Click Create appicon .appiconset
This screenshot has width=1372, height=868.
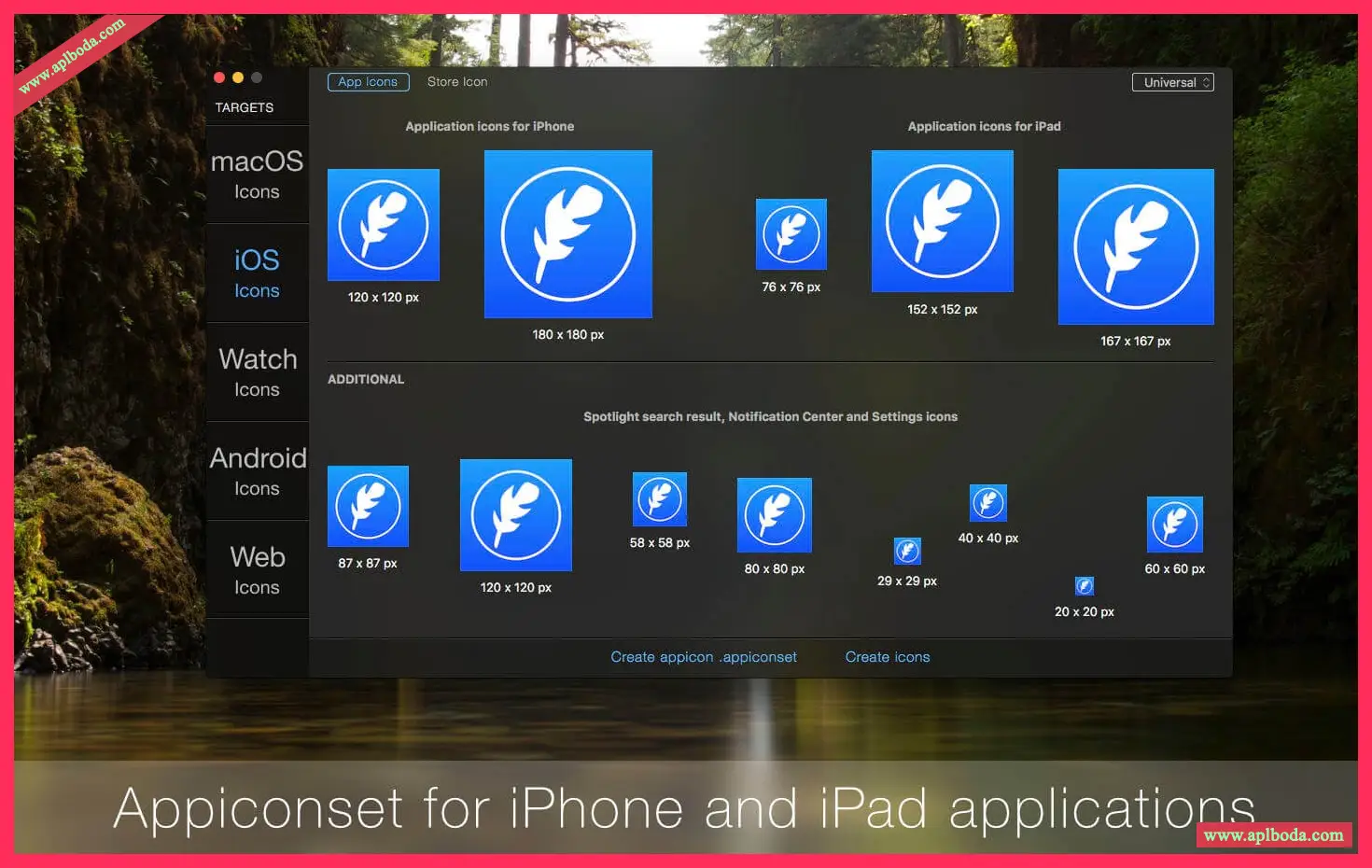coord(704,657)
